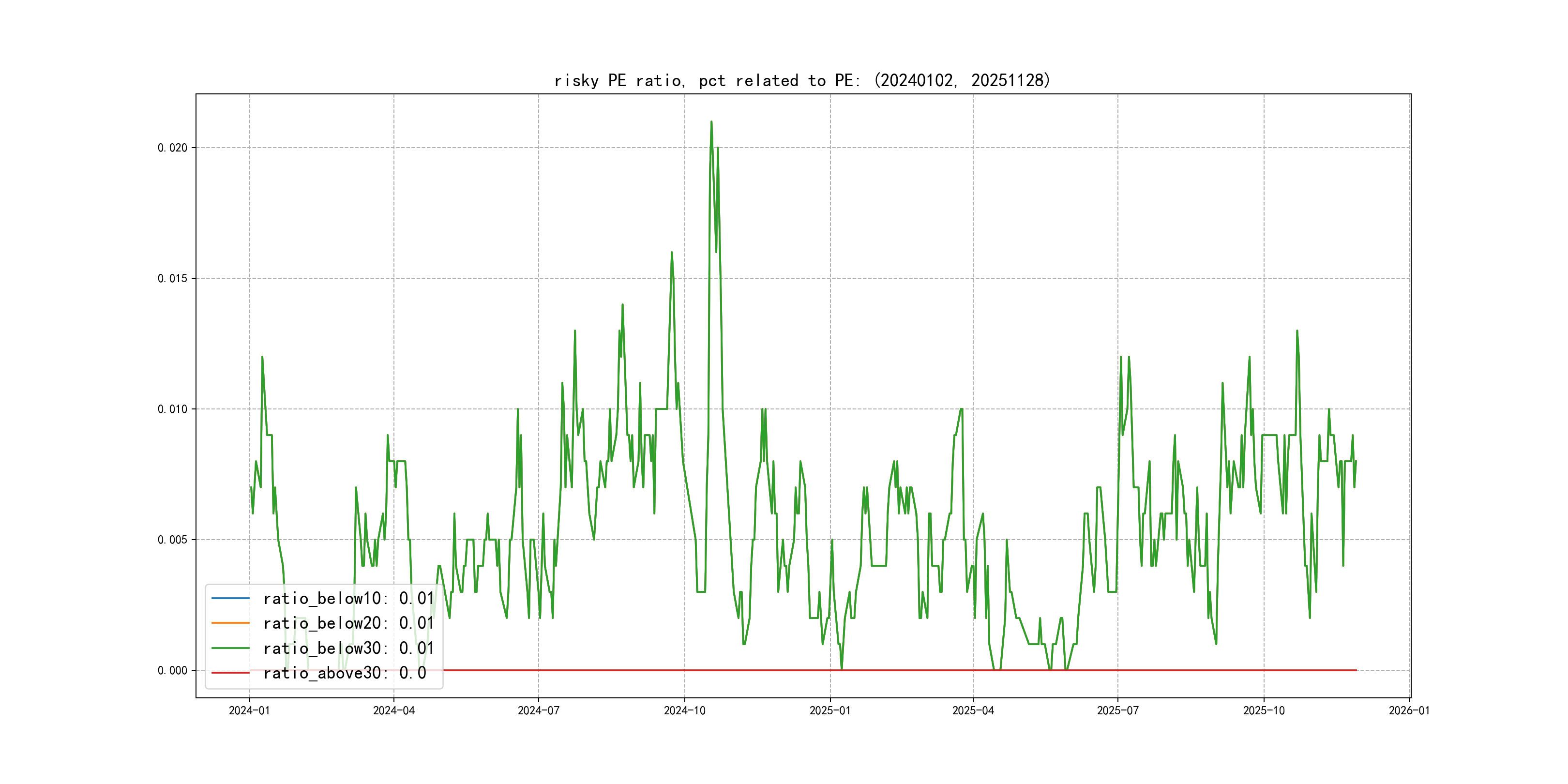Select the ratio_below10: 0.01 legend label
Screen dimensions: 1568x784
pyautogui.click(x=348, y=598)
